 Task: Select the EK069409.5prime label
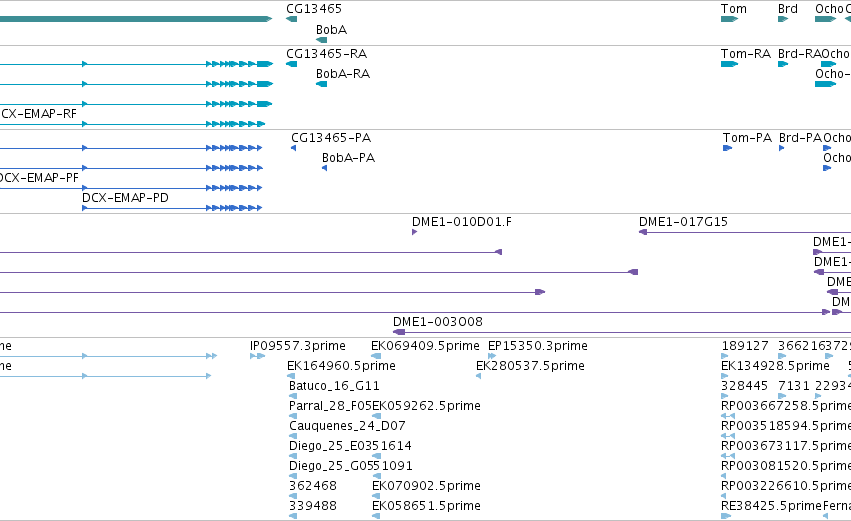point(426,346)
